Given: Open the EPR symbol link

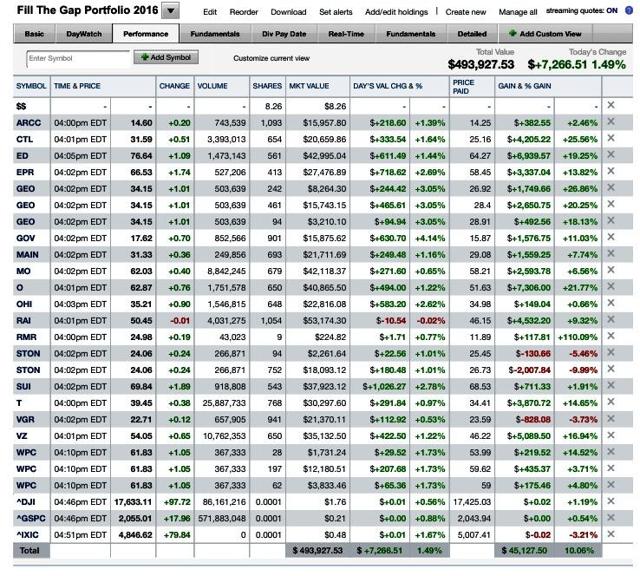Looking at the screenshot, I should click(x=25, y=172).
